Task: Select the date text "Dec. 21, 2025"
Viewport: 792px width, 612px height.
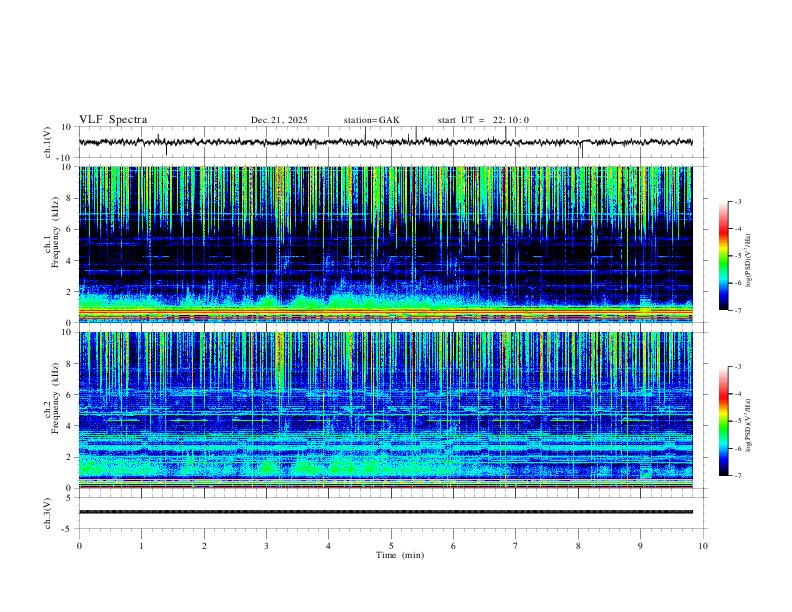Action: point(279,120)
